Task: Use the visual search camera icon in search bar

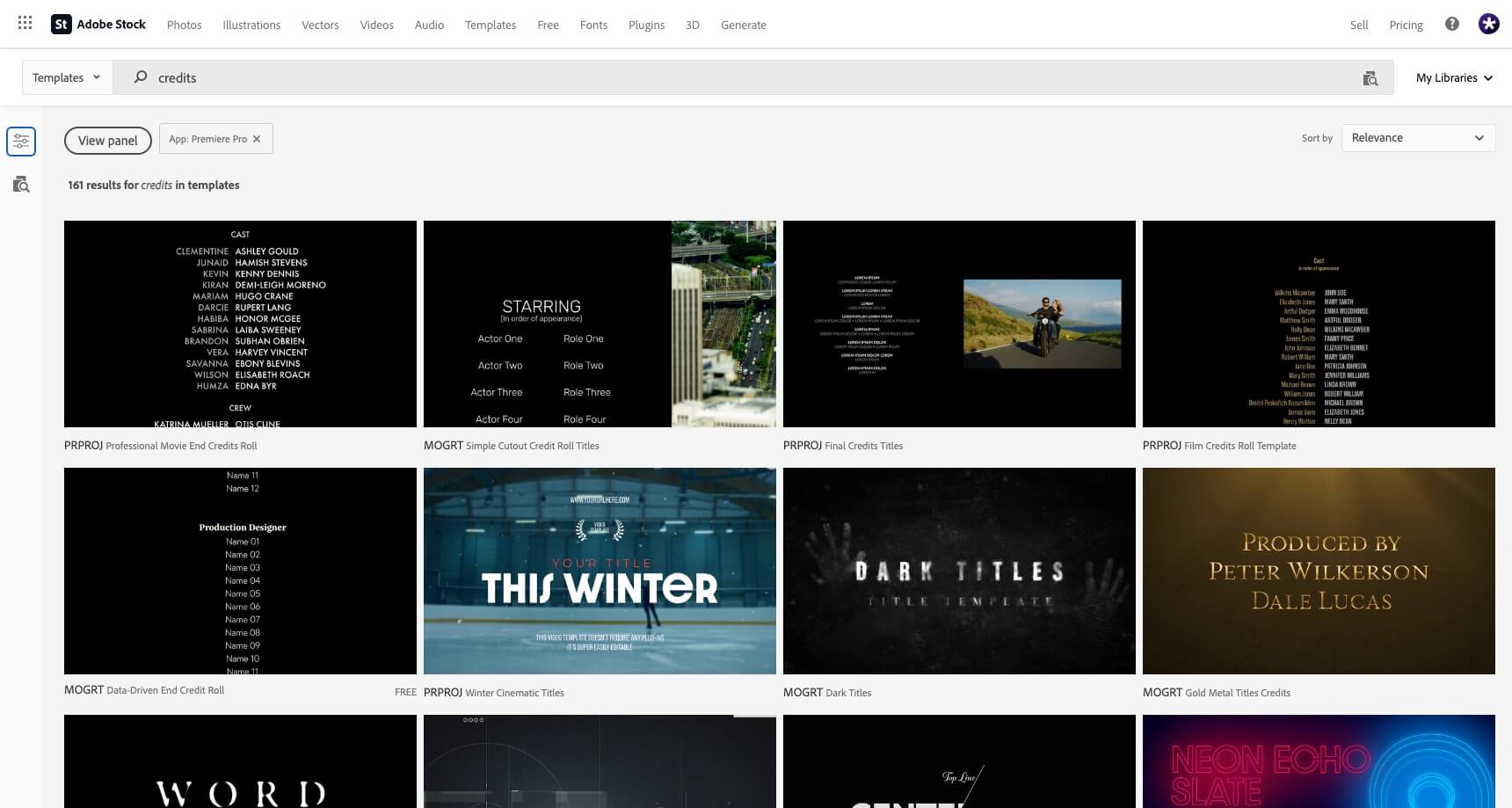Action: tap(1370, 78)
